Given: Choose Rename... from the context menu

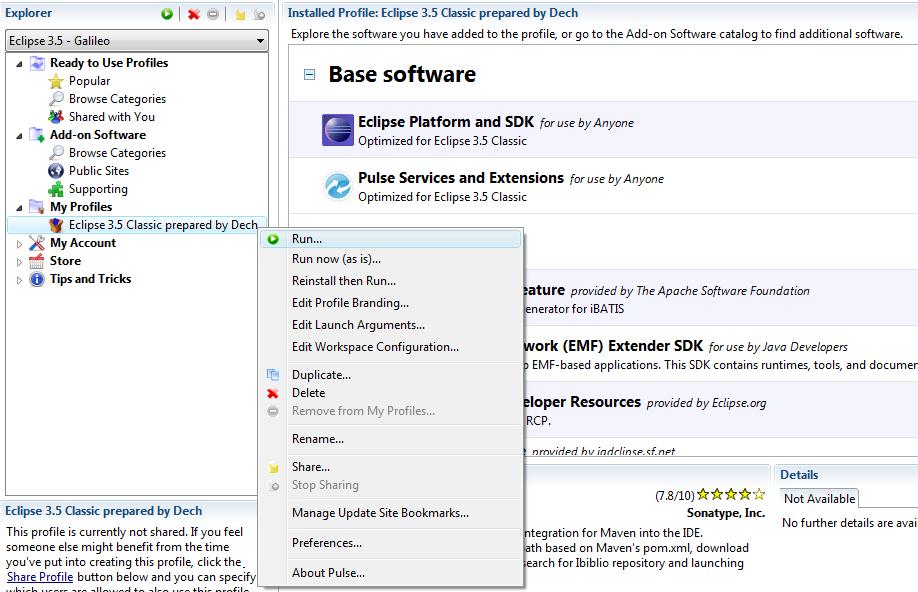Looking at the screenshot, I should pyautogui.click(x=391, y=439).
